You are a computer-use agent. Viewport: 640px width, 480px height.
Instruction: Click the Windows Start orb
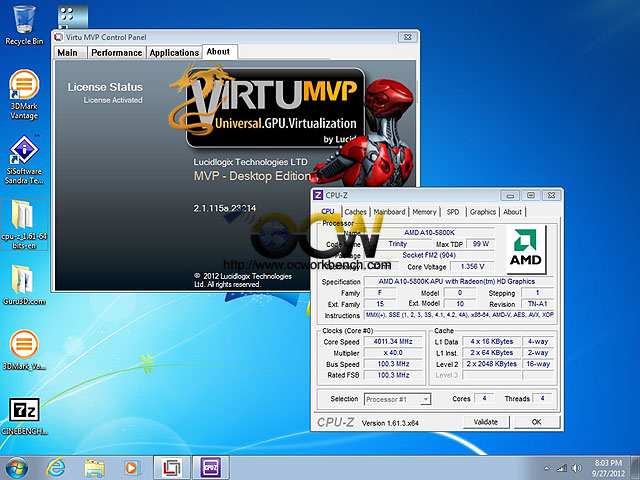tap(17, 467)
